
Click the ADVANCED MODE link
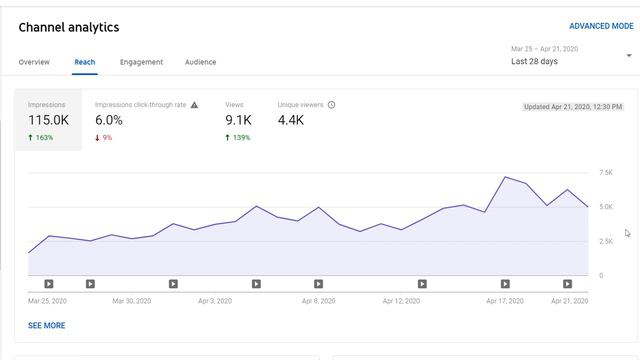601,26
